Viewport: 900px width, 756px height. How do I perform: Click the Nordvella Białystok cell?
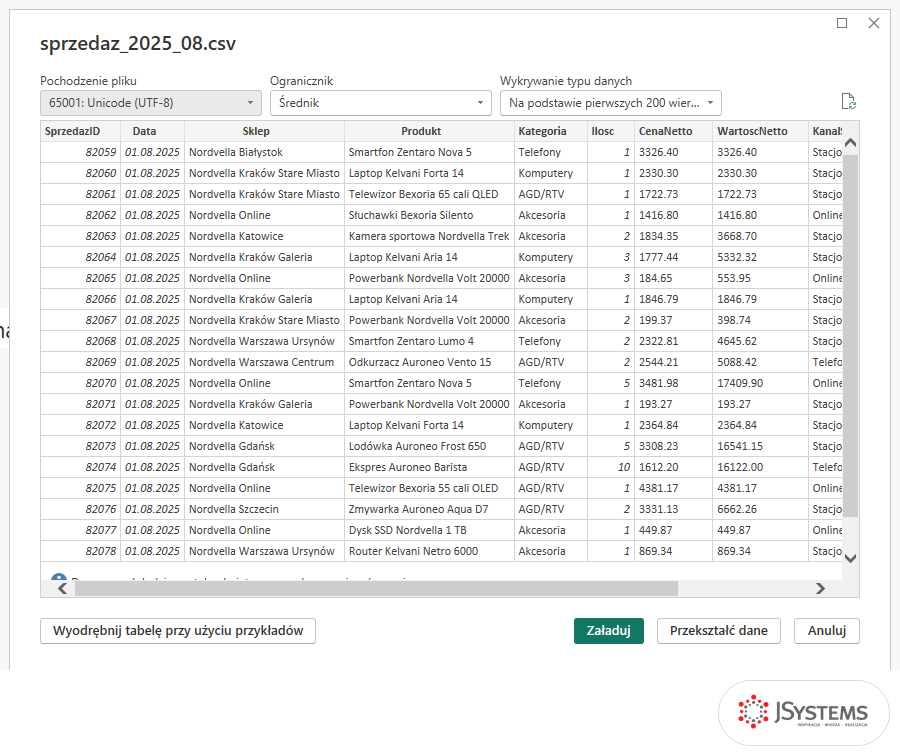[x=264, y=152]
